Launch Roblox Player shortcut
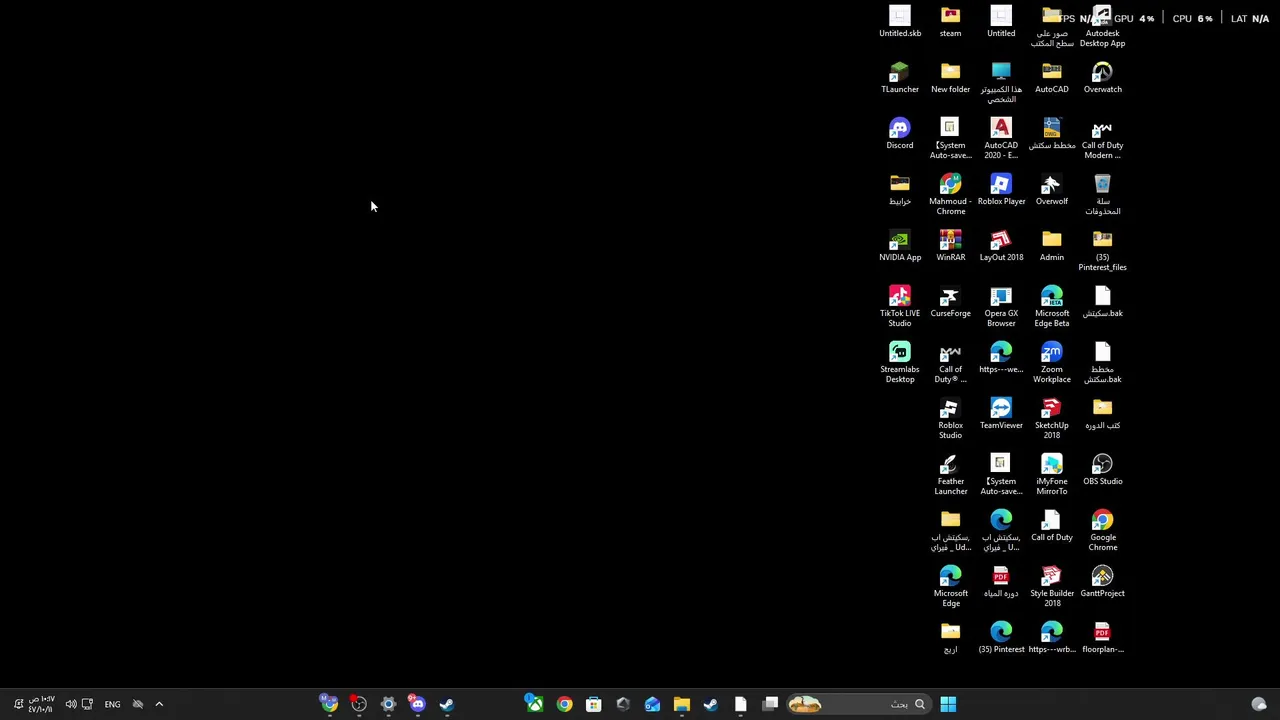1280x720 pixels. (1001, 190)
